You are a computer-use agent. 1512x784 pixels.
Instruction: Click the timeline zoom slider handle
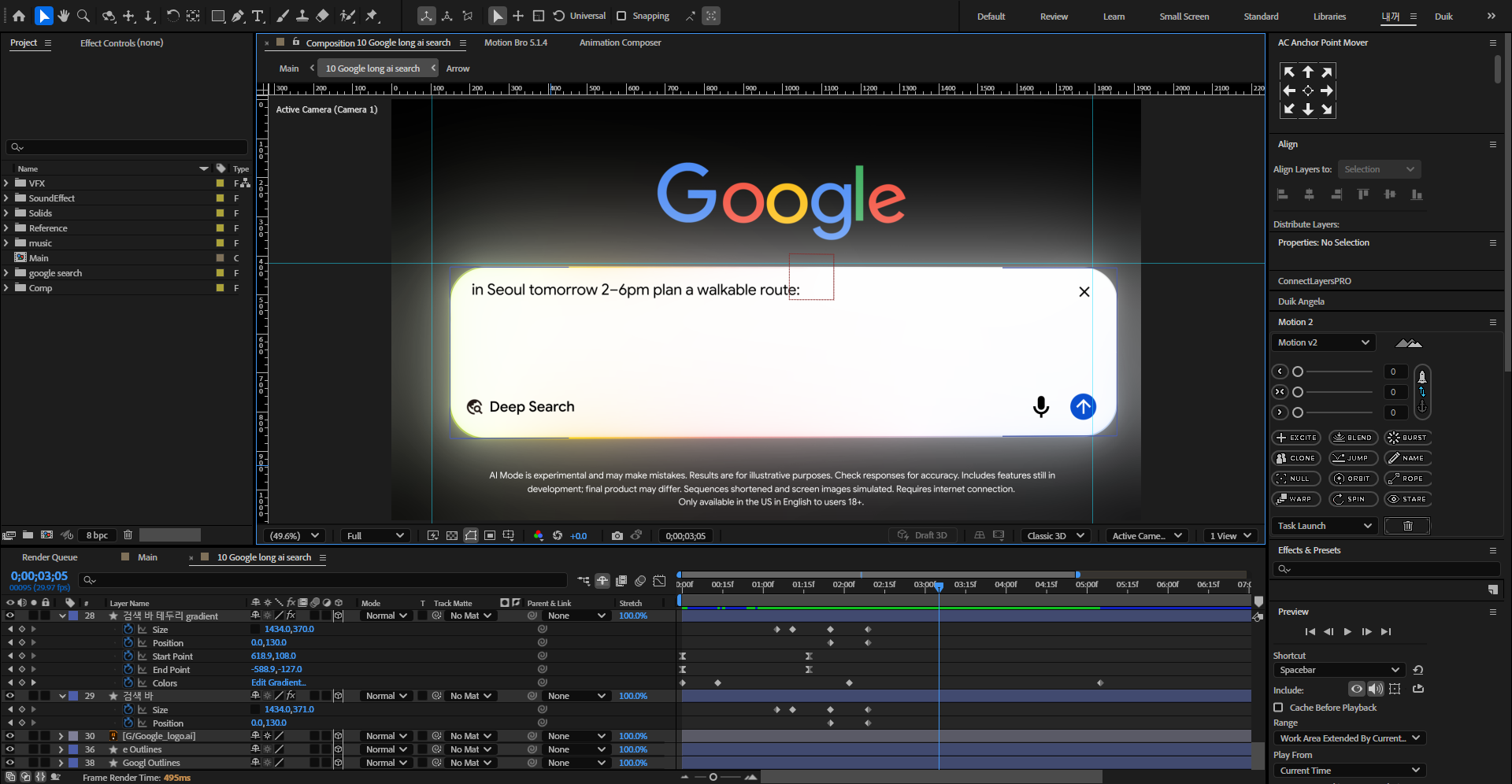(x=713, y=777)
